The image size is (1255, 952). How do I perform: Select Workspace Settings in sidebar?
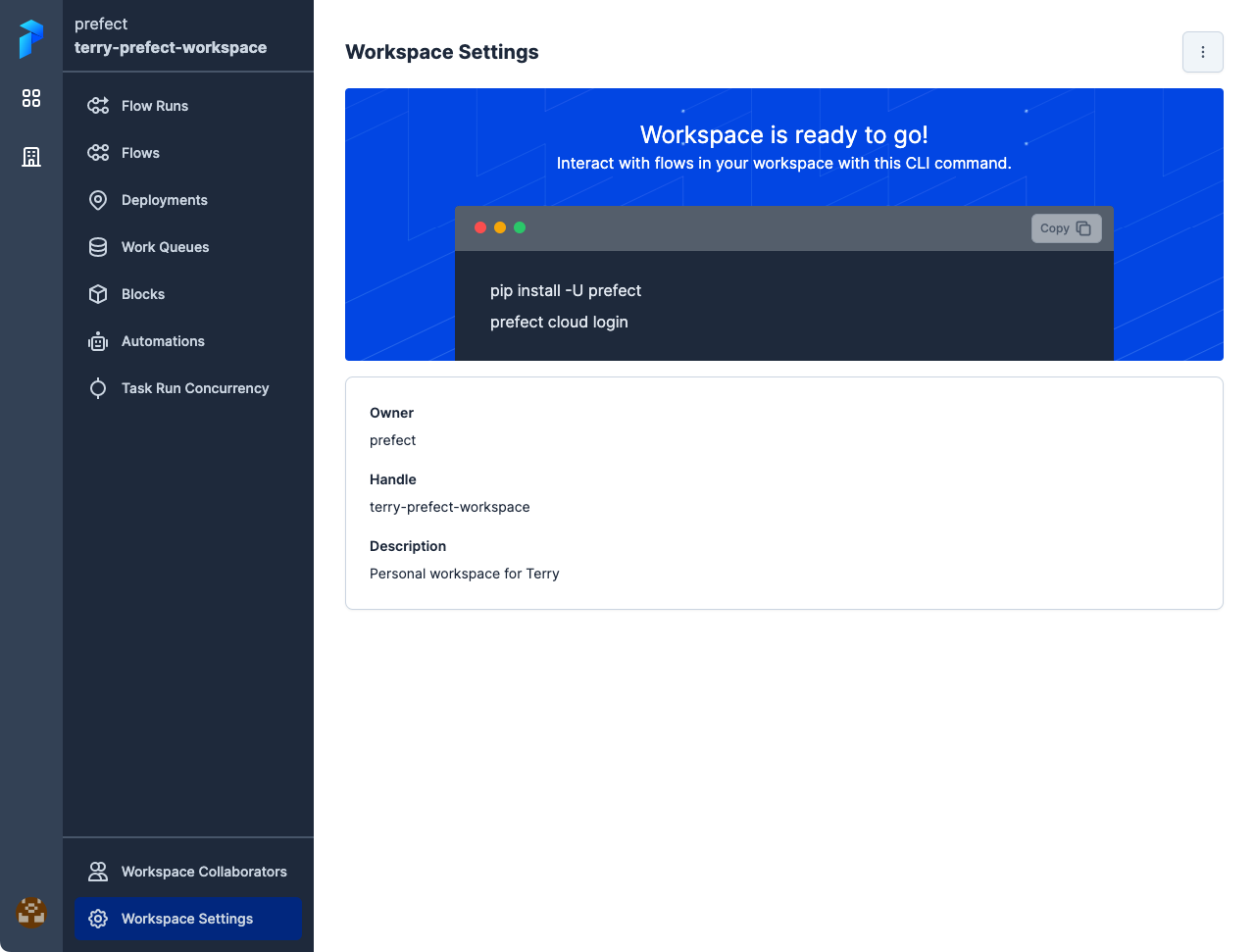click(188, 919)
